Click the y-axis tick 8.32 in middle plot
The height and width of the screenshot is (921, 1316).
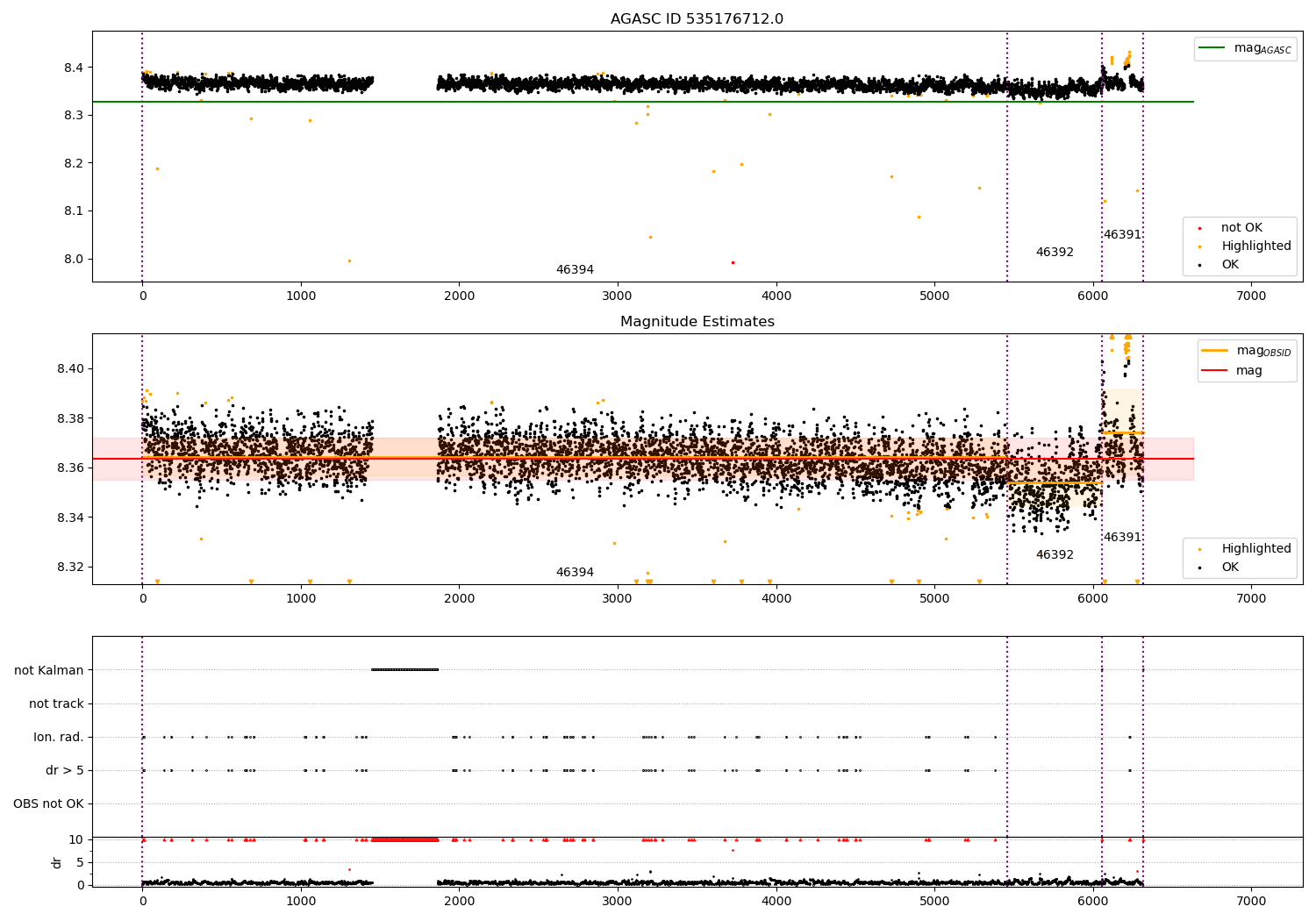click(x=70, y=568)
